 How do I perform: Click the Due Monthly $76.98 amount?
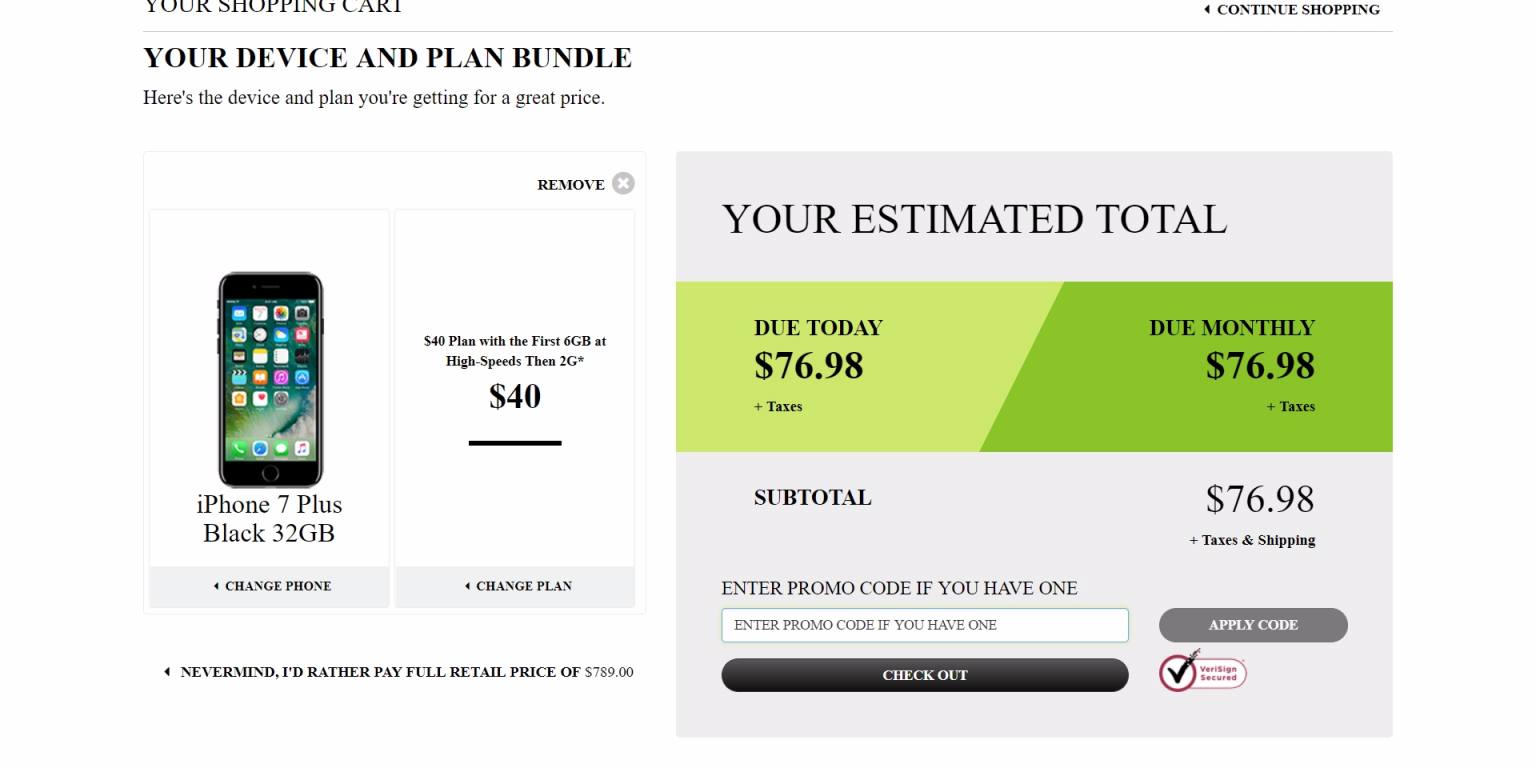coord(1259,366)
